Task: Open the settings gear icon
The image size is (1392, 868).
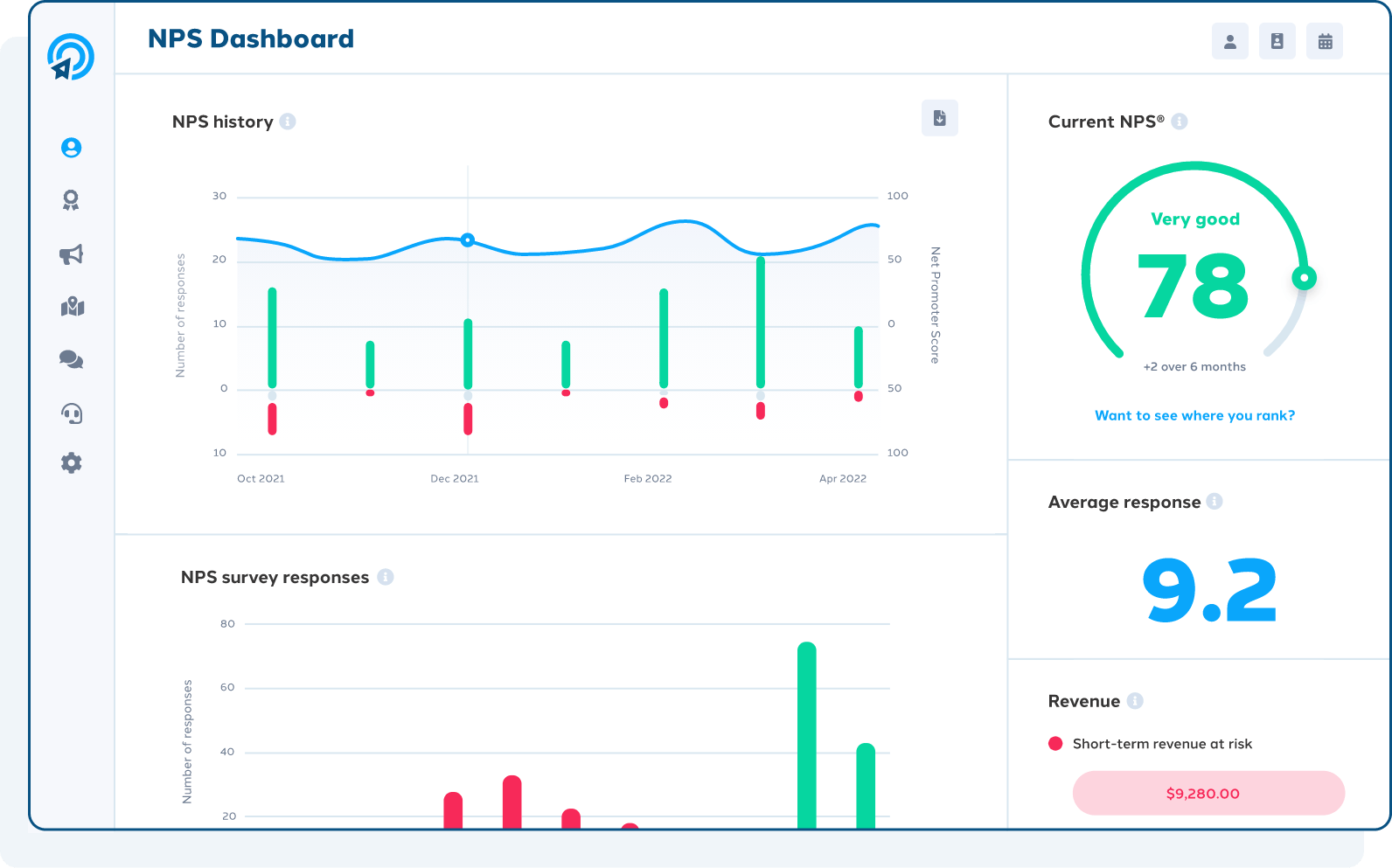Action: click(x=72, y=463)
